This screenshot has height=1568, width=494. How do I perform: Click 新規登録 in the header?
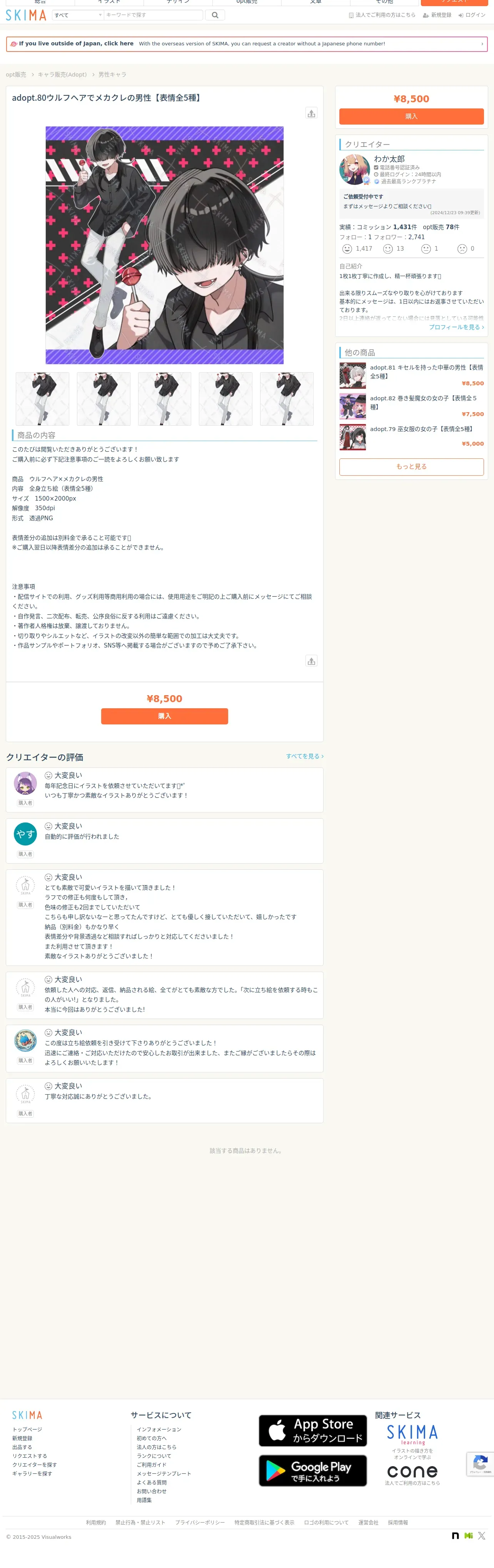click(x=437, y=15)
